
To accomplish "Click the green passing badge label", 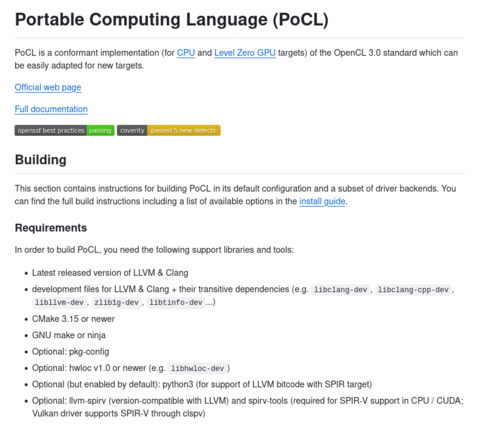I will [100, 130].
